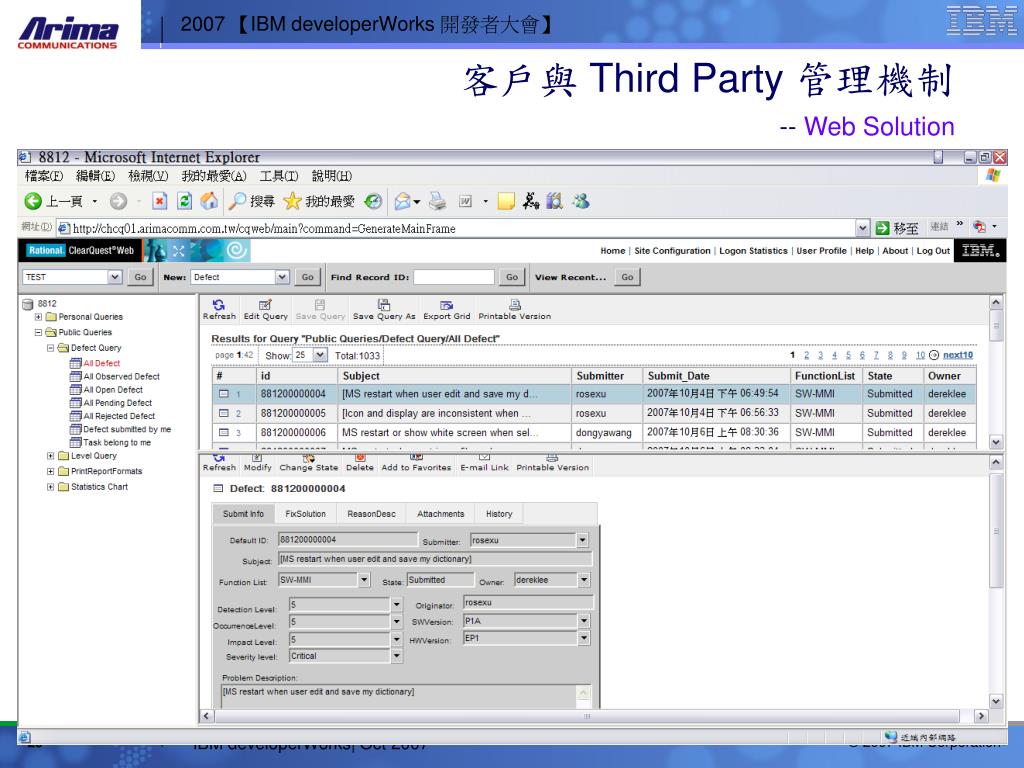
Task: Click the Log Out link
Action: coord(933,251)
